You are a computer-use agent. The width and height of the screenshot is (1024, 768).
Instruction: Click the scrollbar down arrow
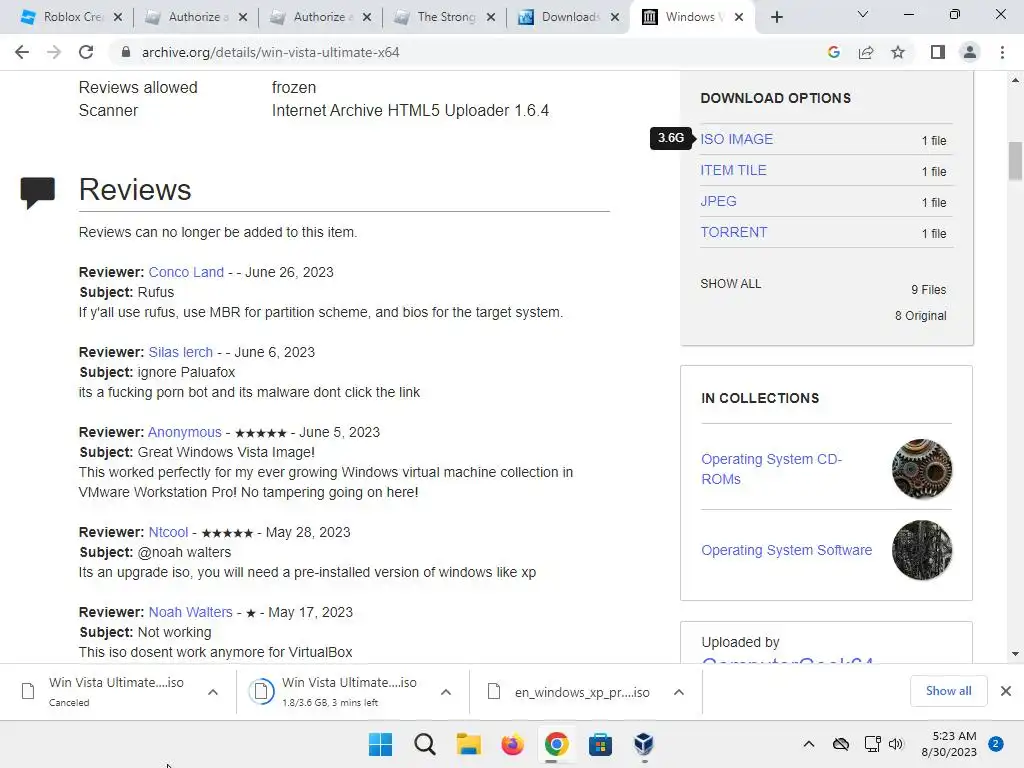point(1015,654)
